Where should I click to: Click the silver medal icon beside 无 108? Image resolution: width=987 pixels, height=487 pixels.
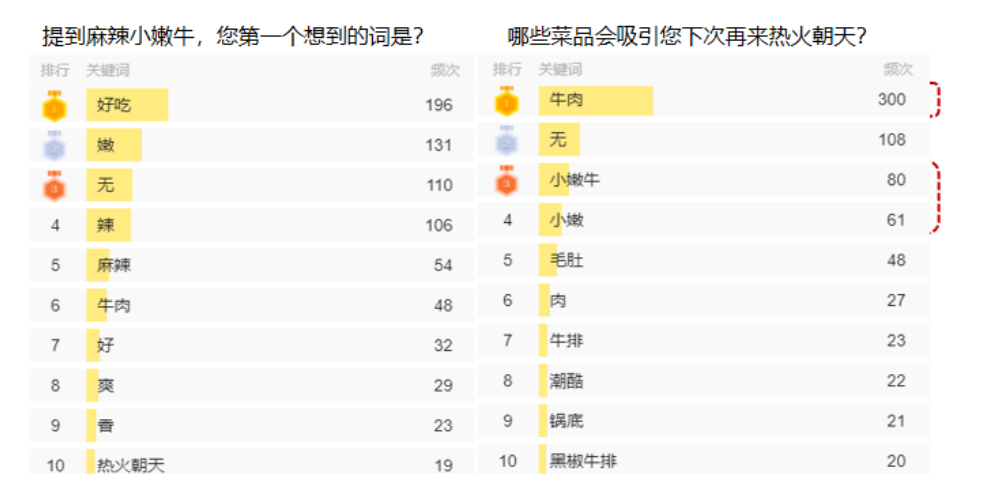click(507, 140)
